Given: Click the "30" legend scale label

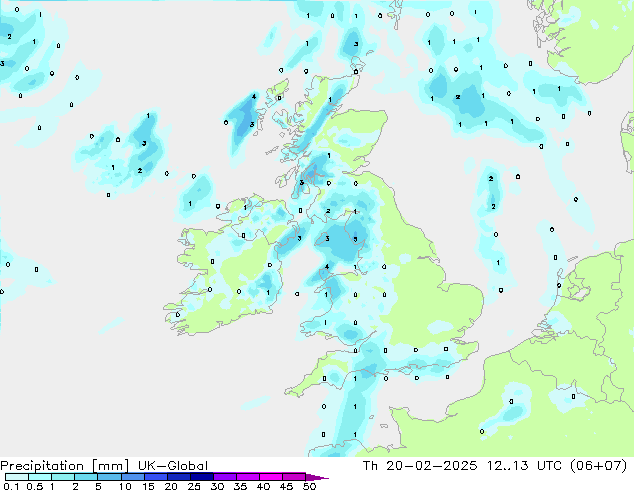Looking at the screenshot, I should (217, 486).
